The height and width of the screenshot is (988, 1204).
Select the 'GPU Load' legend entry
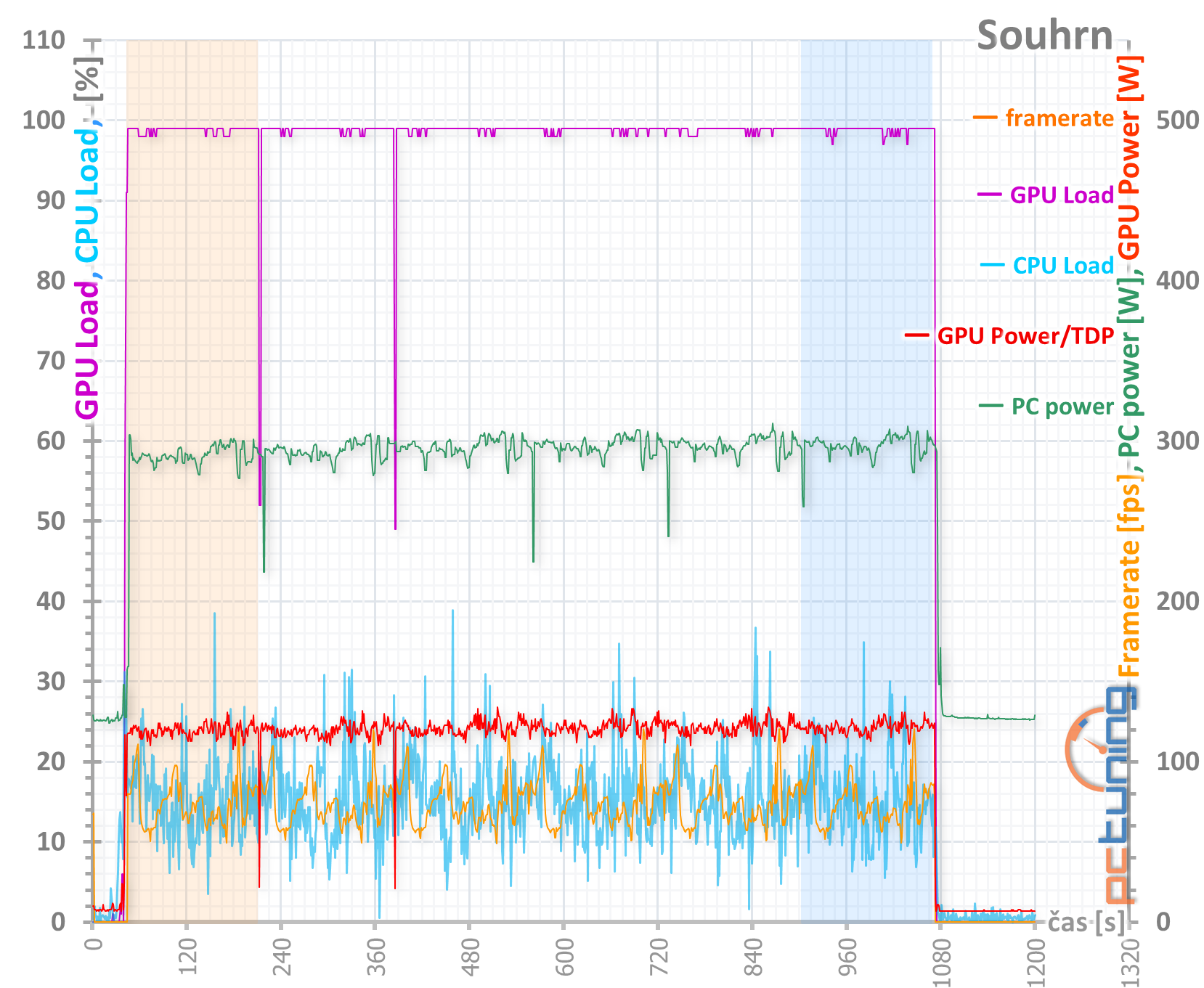(x=1062, y=195)
